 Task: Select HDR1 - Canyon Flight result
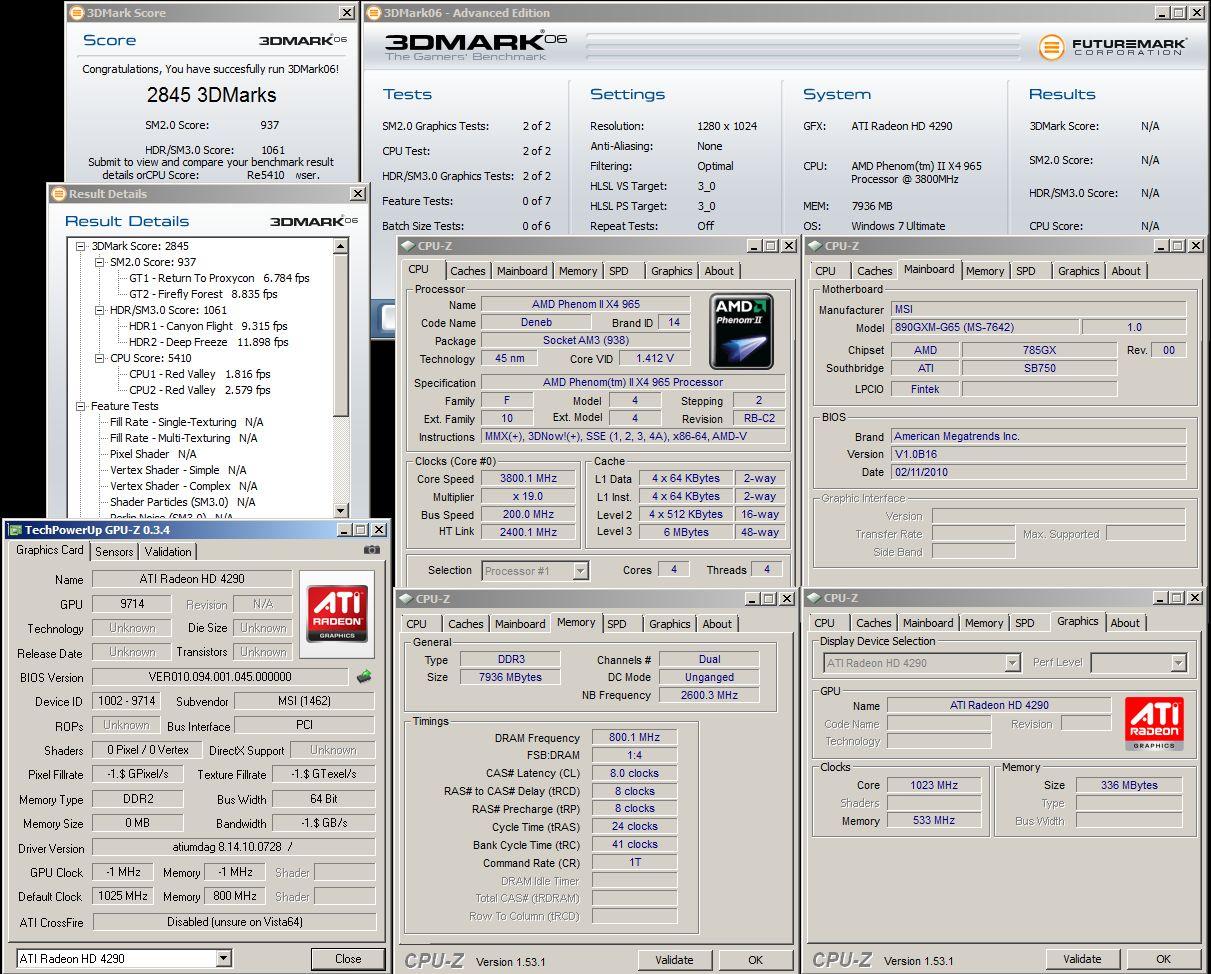pos(208,326)
